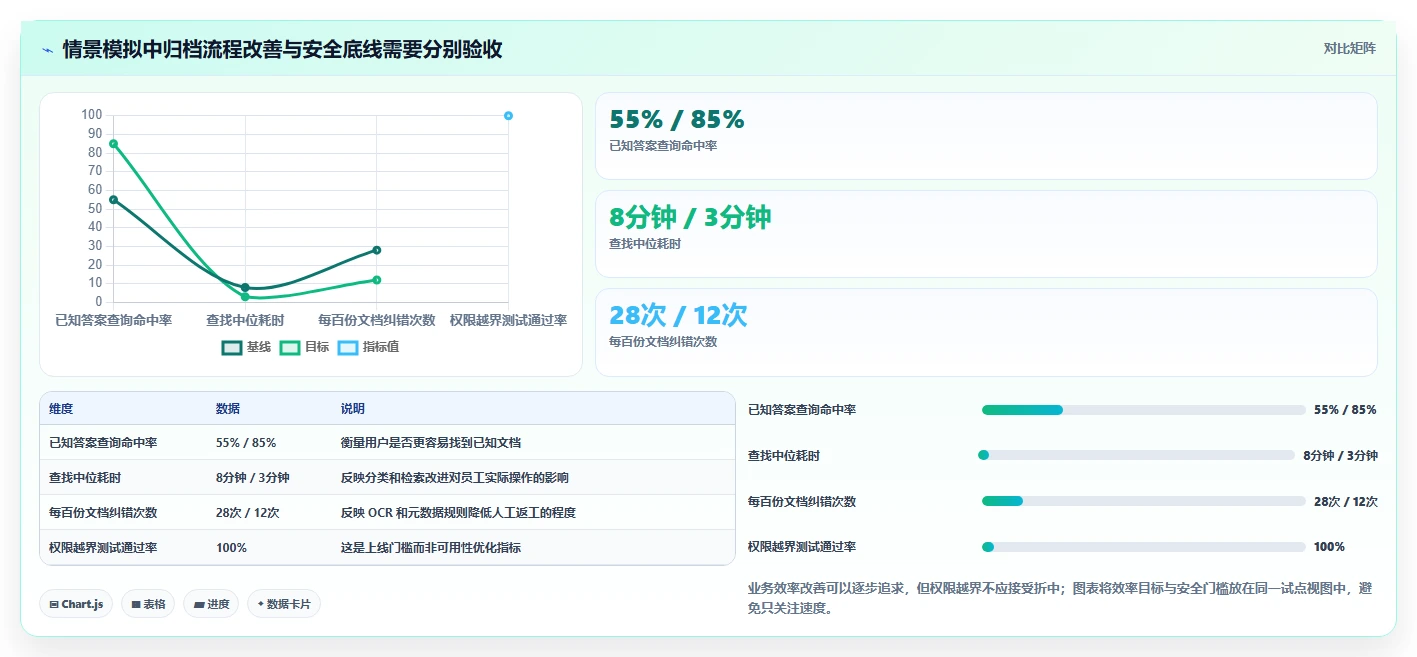Toggle the 指标值 legend swatch
The height and width of the screenshot is (657, 1417).
click(348, 347)
